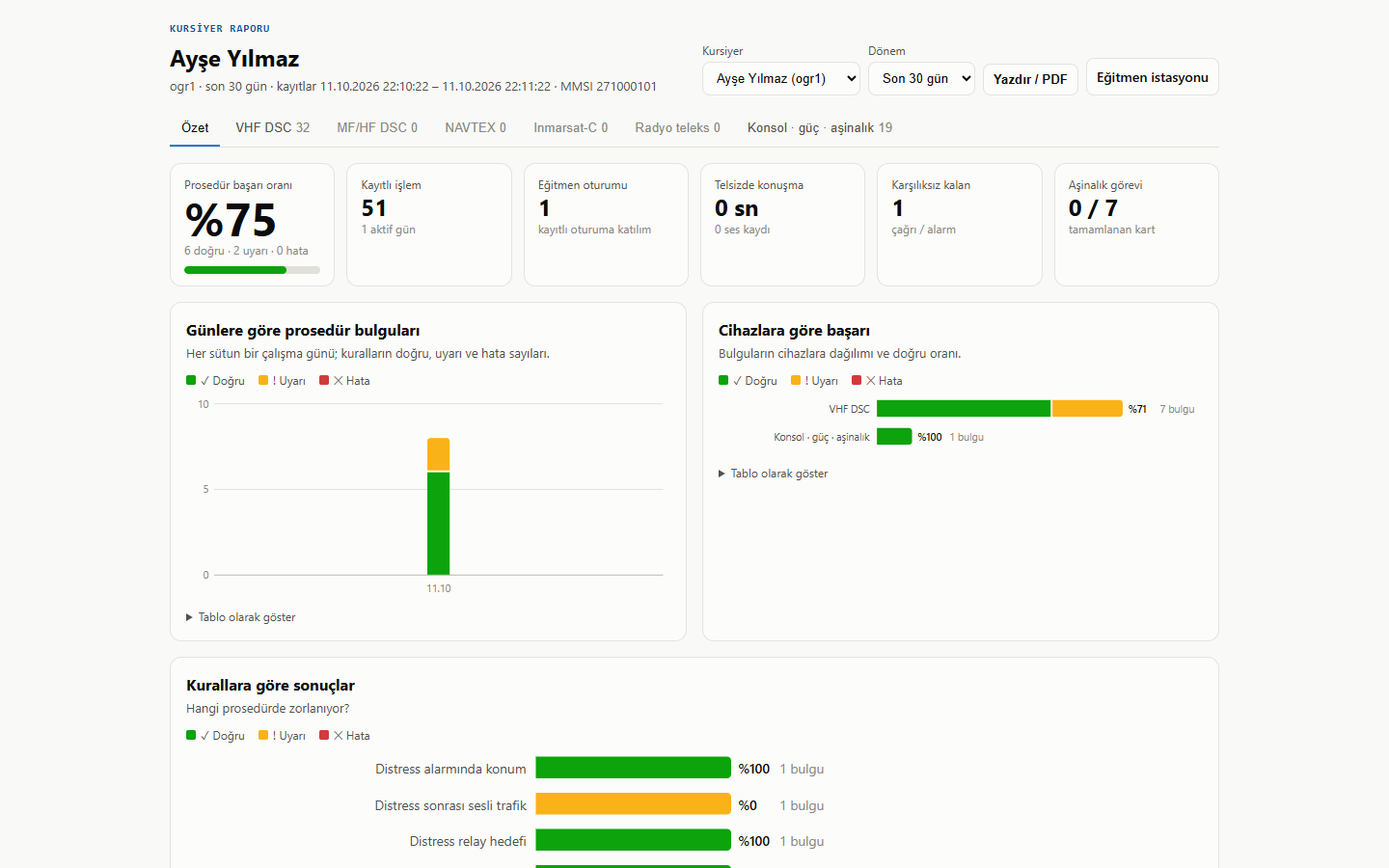
Task: Click green Doğru legend swatch in daily findings chart
Action: click(191, 380)
